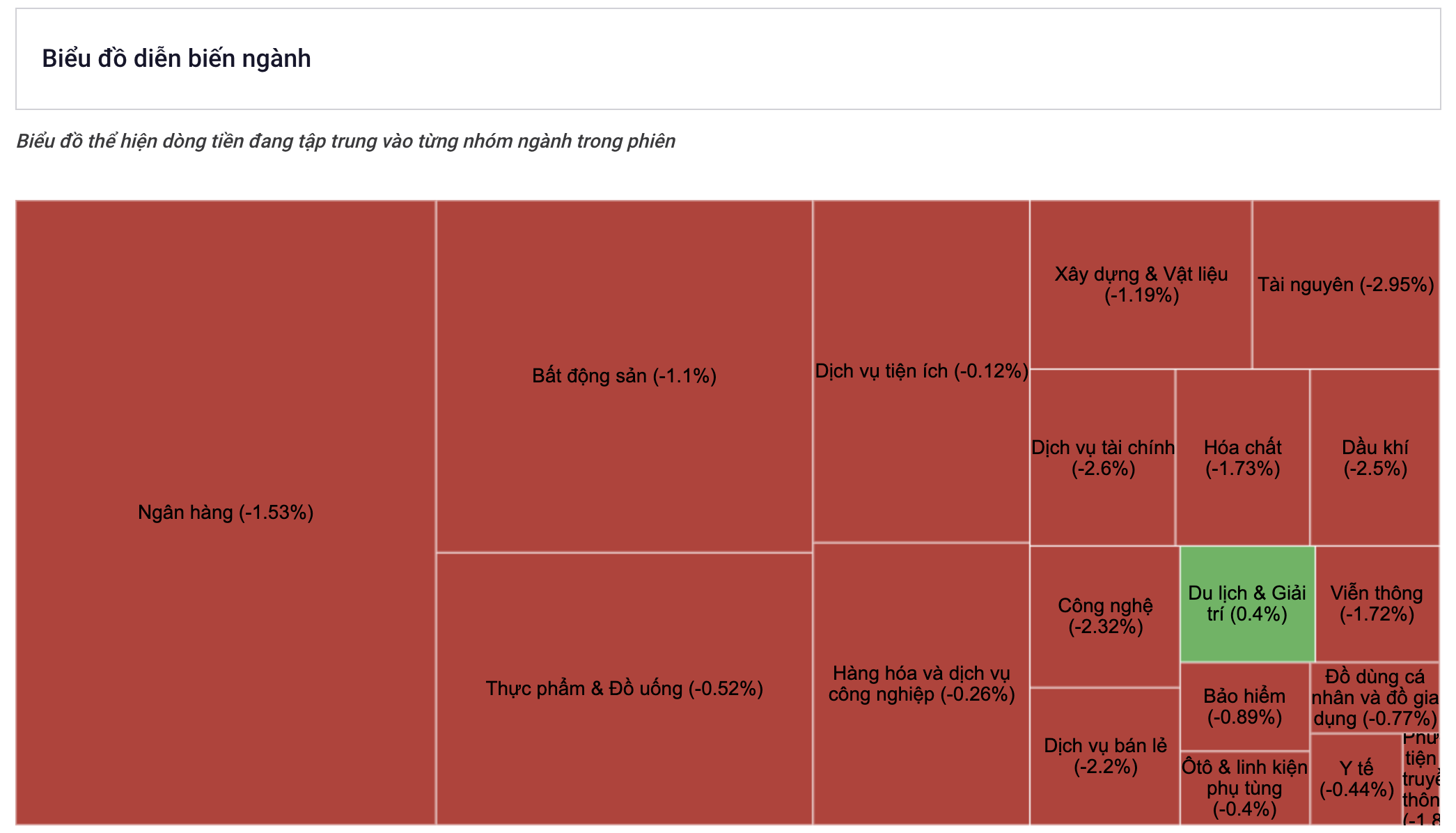Select the Bất động sản sector tile
This screenshot has width=1456, height=833.
click(x=624, y=376)
